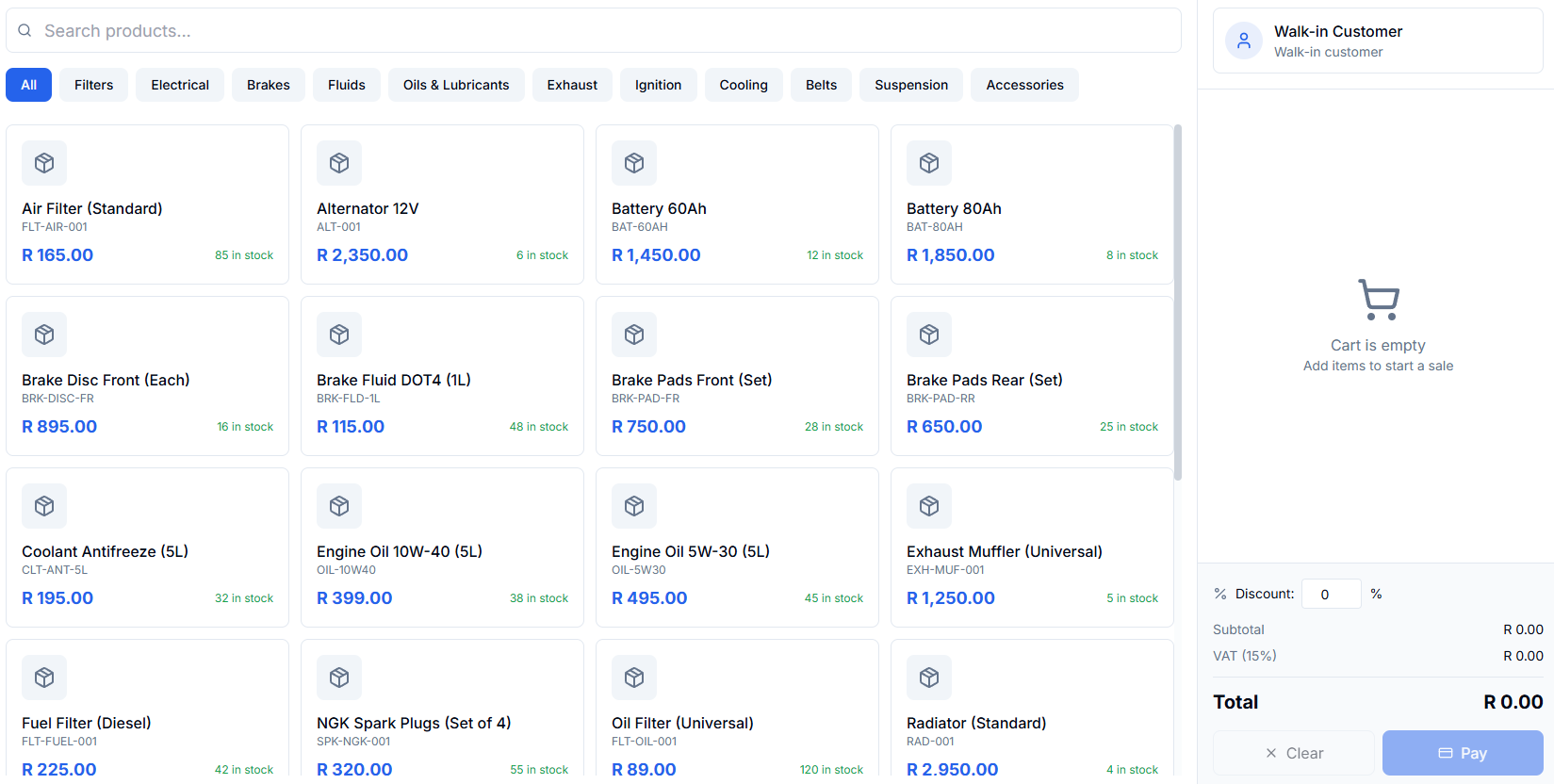1554x784 pixels.
Task: Click the Oil Filter (Universal) box icon
Action: [x=634, y=678]
